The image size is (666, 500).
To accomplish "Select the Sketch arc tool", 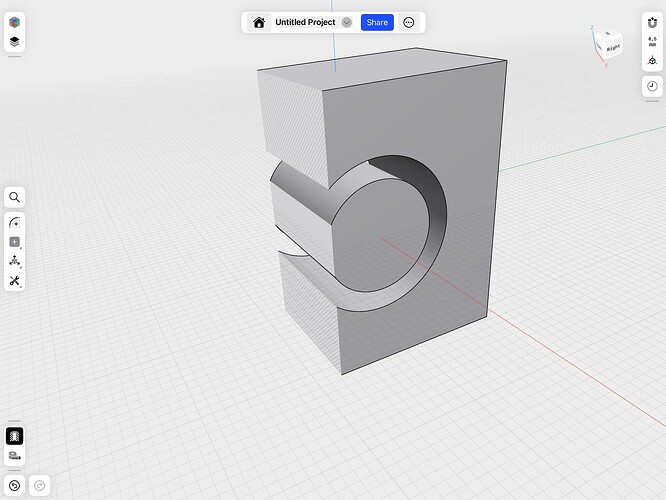I will pos(14,222).
